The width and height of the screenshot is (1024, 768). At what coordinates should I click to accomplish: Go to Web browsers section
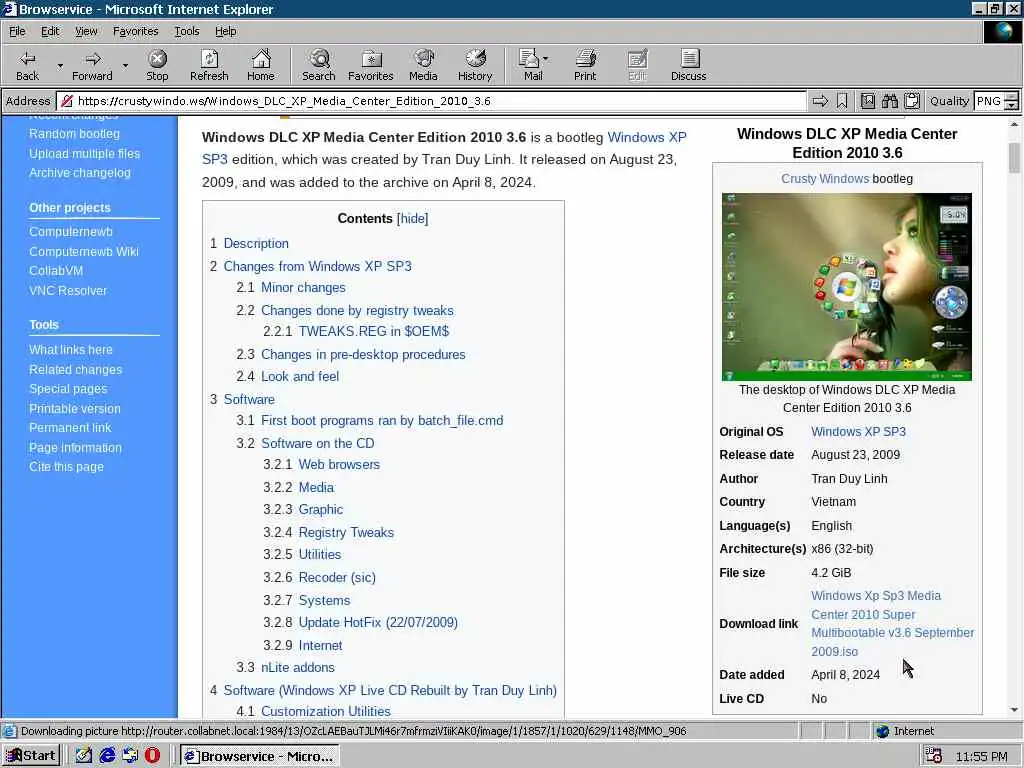339,464
